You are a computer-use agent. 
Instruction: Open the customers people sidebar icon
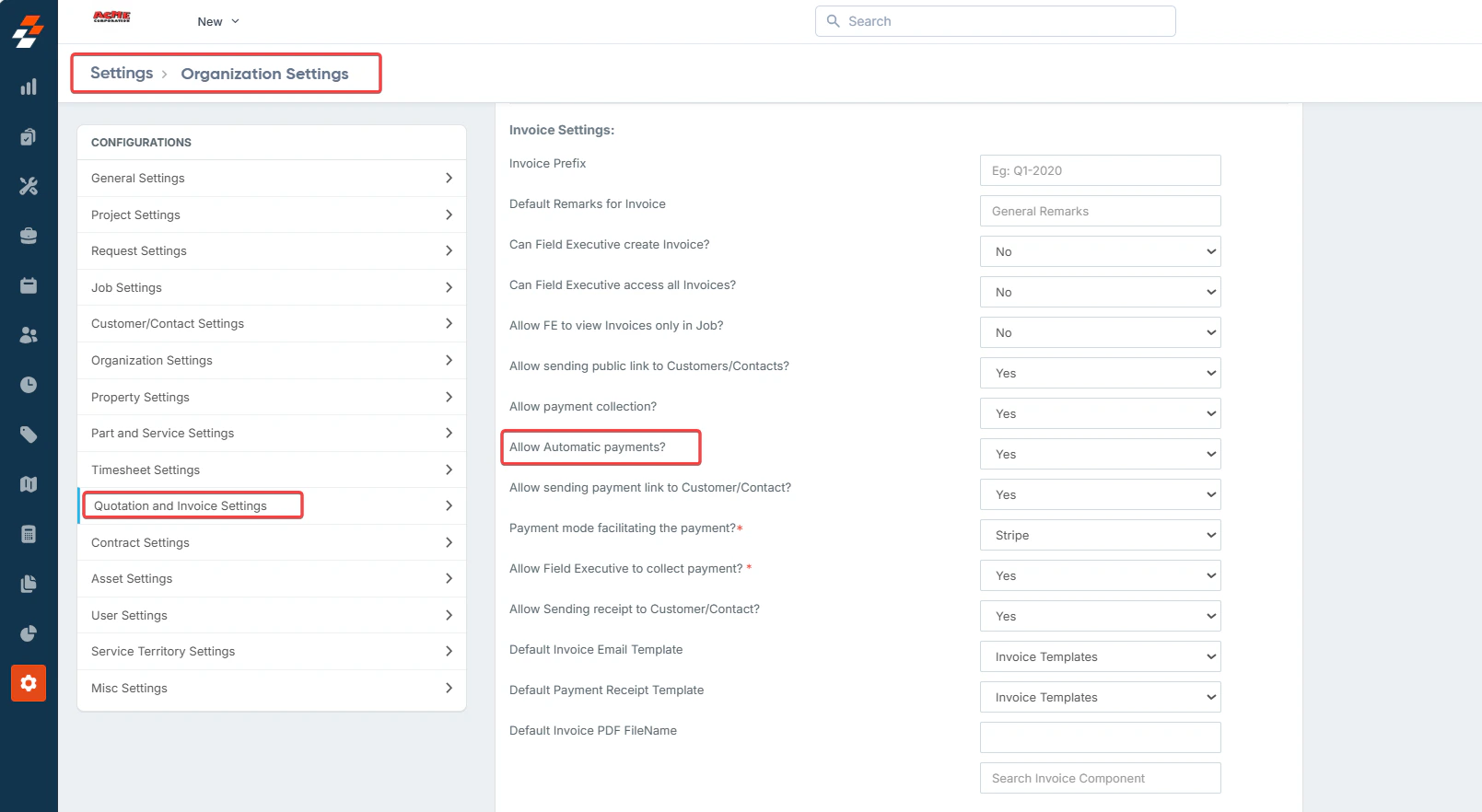click(29, 335)
